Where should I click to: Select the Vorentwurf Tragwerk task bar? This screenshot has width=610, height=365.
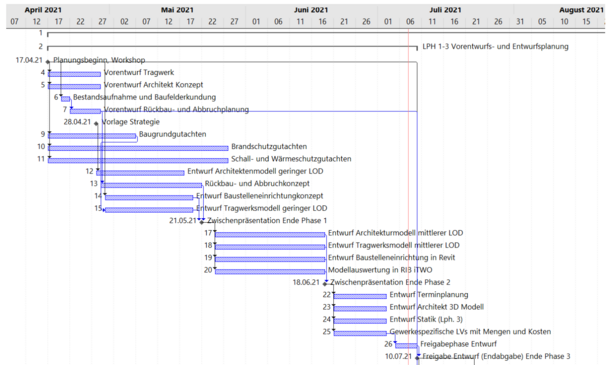(x=74, y=74)
